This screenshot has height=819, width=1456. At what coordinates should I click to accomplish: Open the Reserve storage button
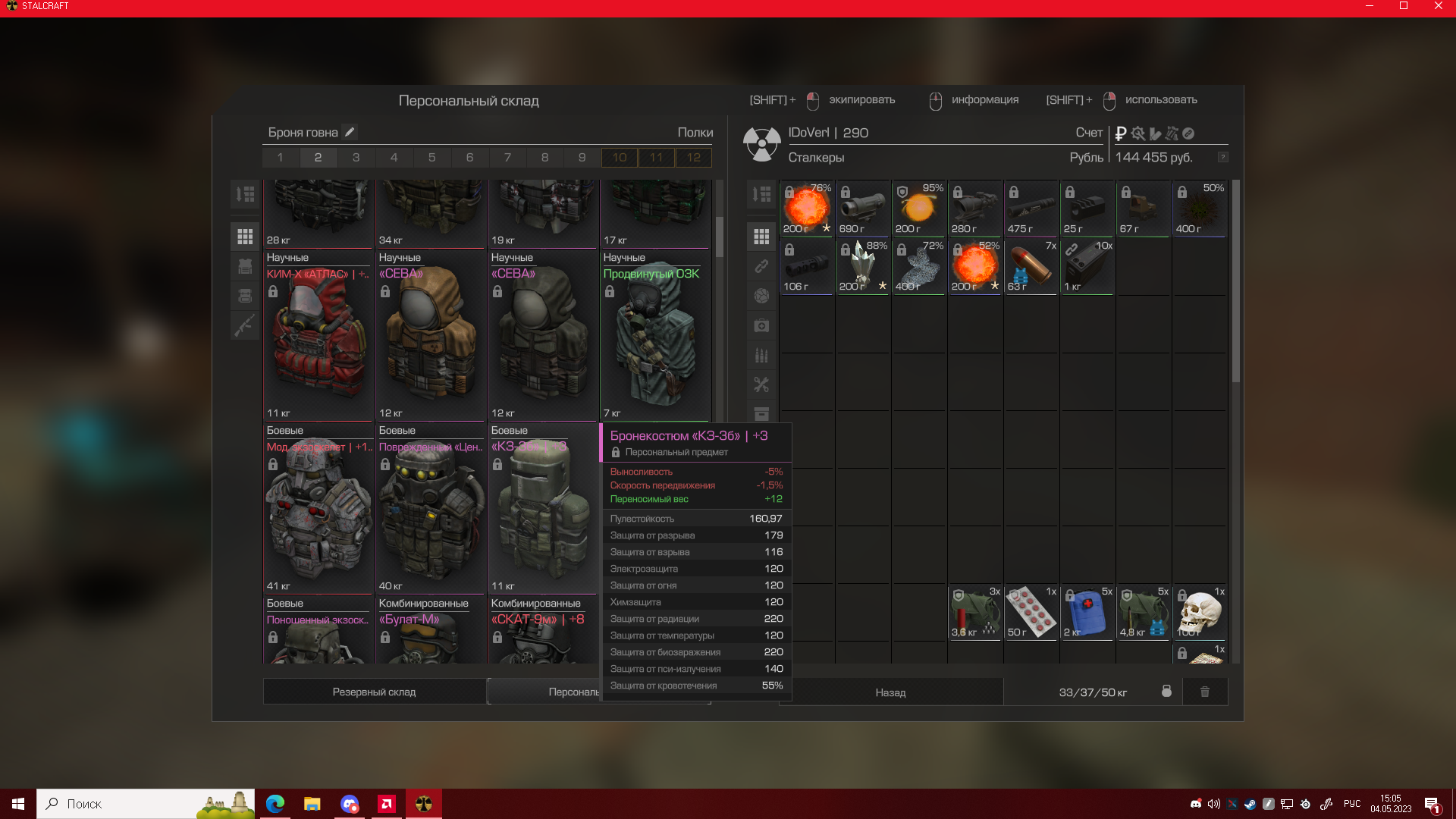point(374,692)
